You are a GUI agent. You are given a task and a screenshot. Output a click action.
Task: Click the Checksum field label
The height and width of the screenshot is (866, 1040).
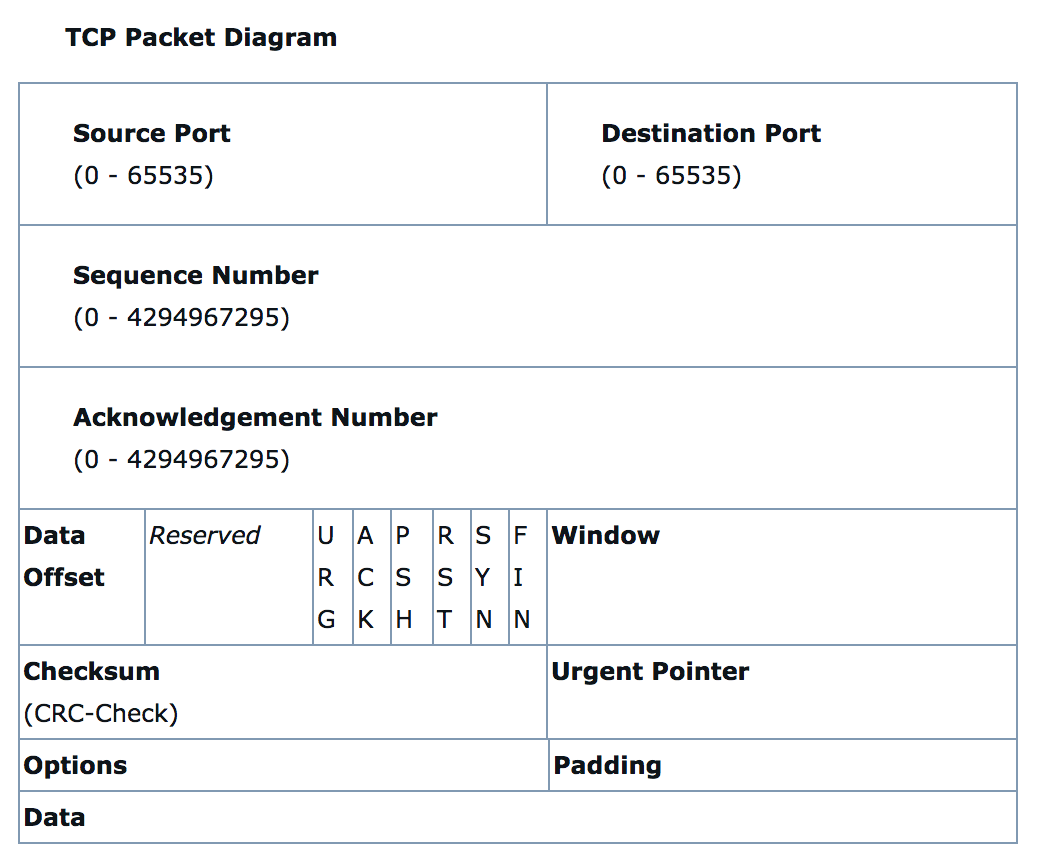92,672
